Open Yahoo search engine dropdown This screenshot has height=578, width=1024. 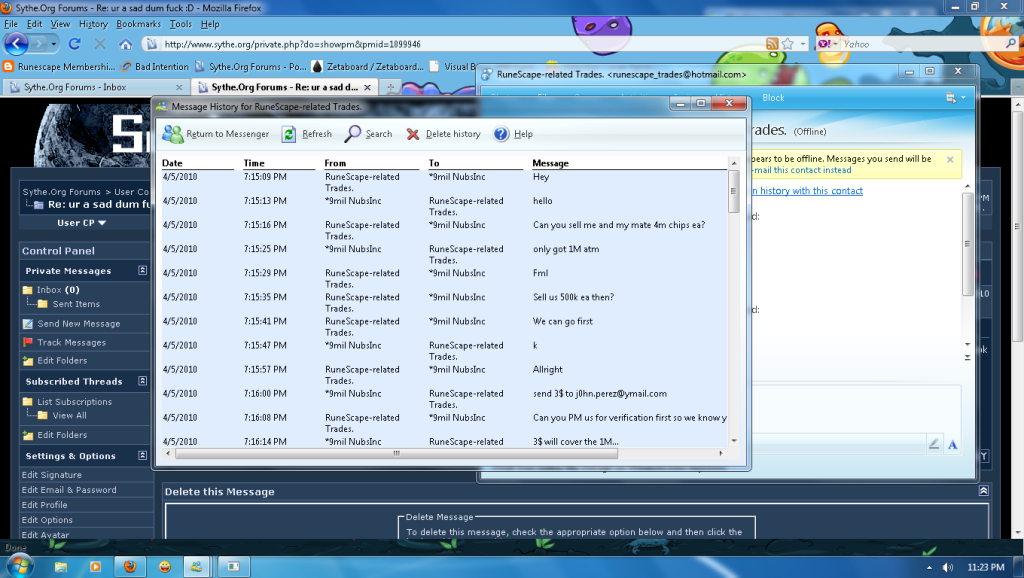coord(828,44)
